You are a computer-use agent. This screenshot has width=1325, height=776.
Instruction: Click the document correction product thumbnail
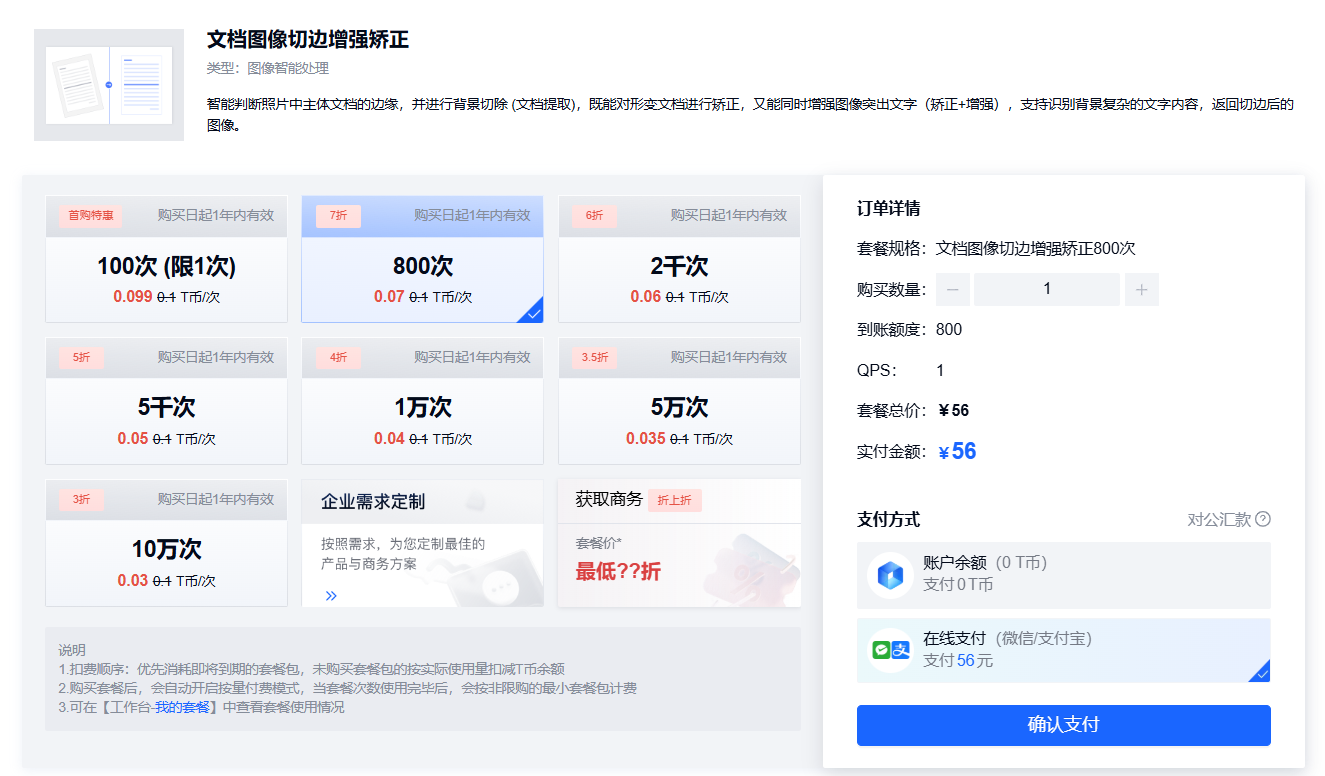[x=109, y=85]
